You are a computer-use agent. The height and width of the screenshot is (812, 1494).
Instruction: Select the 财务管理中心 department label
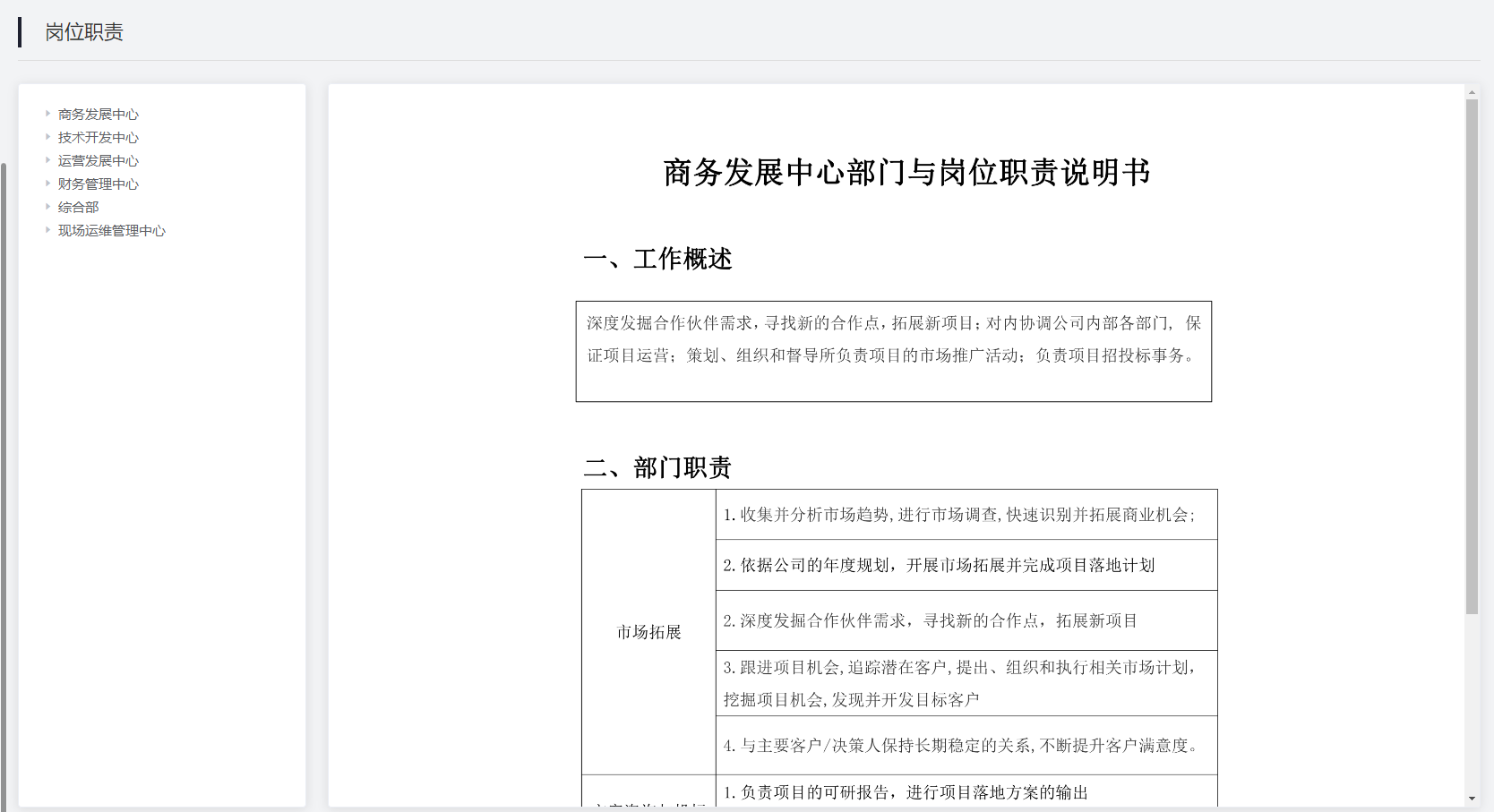pyautogui.click(x=99, y=184)
